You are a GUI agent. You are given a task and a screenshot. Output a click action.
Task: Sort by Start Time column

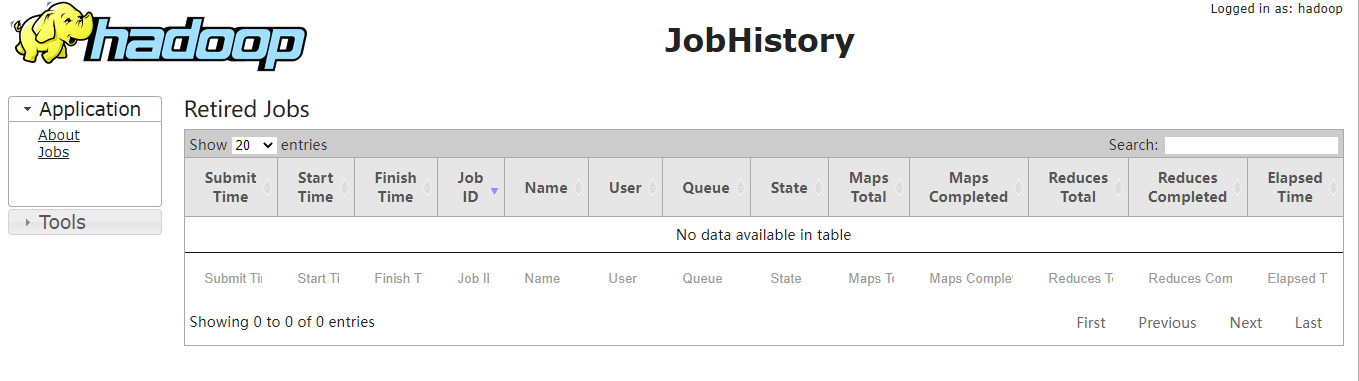pyautogui.click(x=316, y=187)
